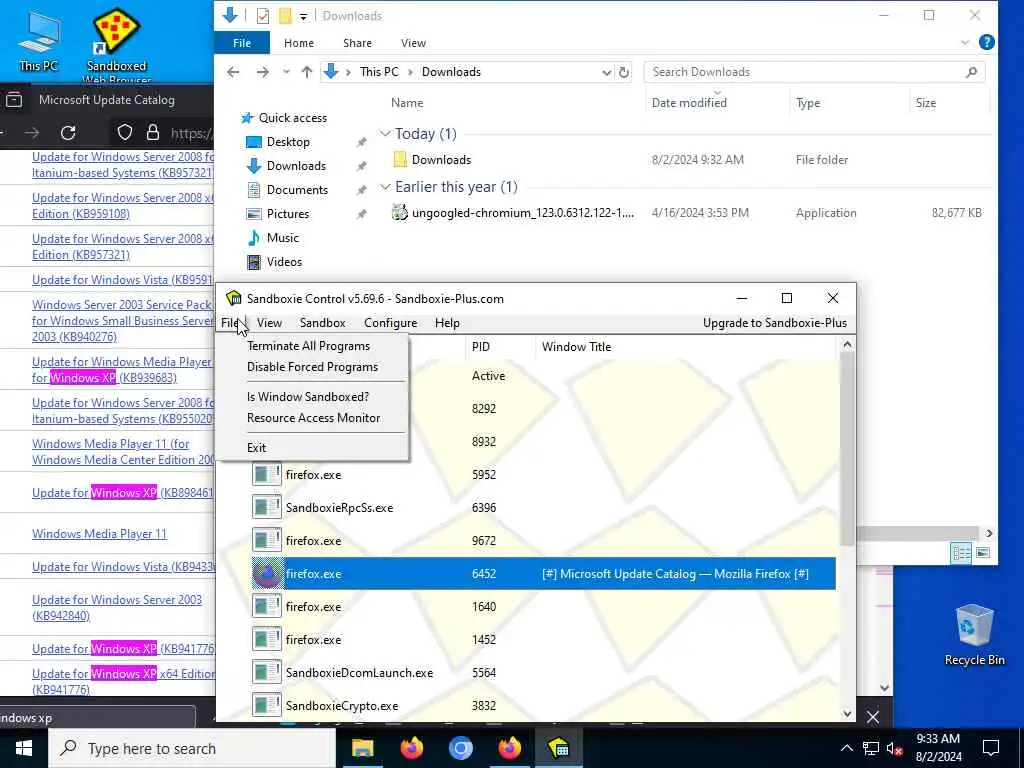Choose Exit from Sandboxie File menu
Screen dimensions: 1024x768
tap(256, 448)
